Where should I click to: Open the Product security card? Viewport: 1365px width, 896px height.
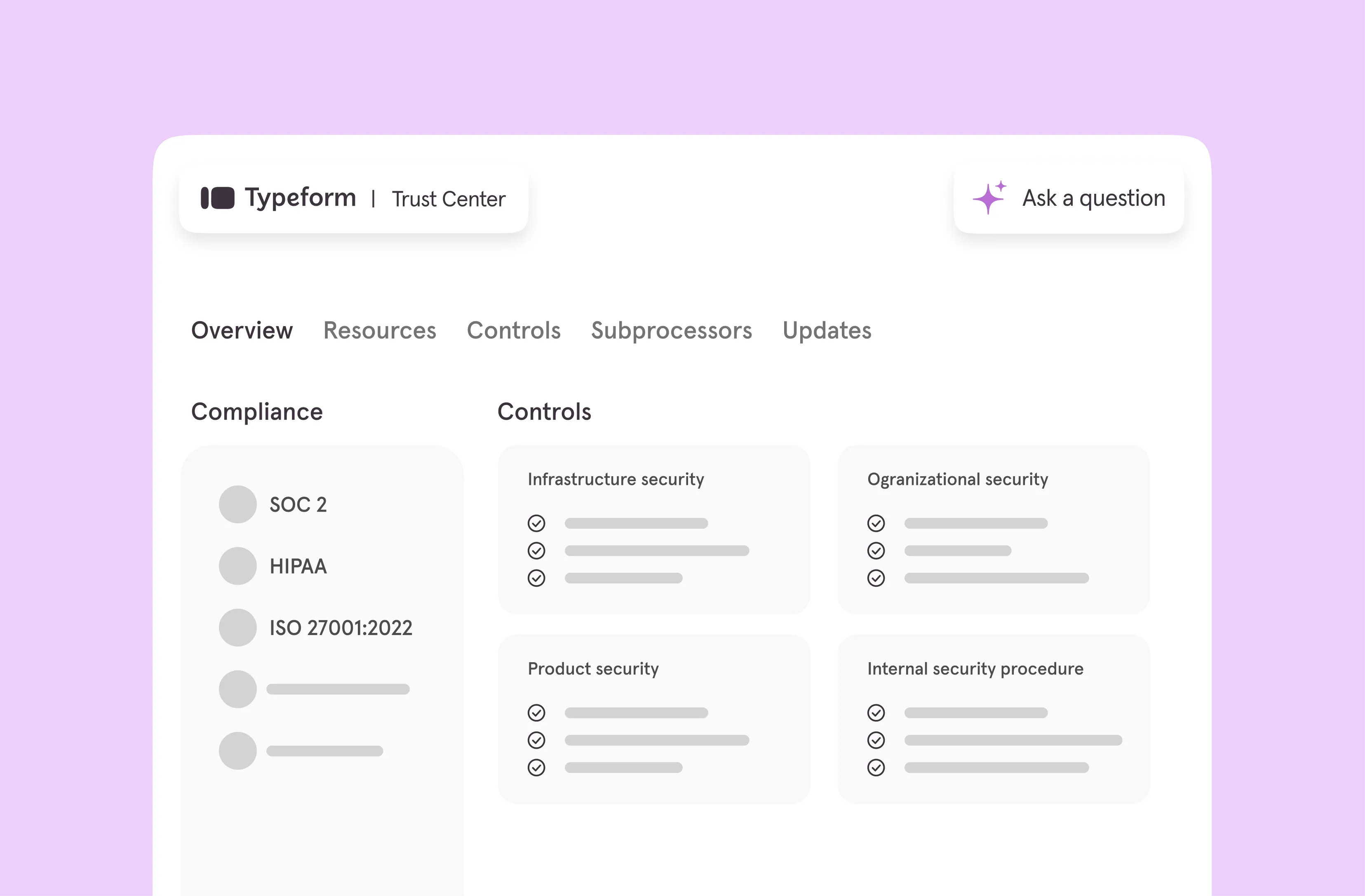coord(653,718)
